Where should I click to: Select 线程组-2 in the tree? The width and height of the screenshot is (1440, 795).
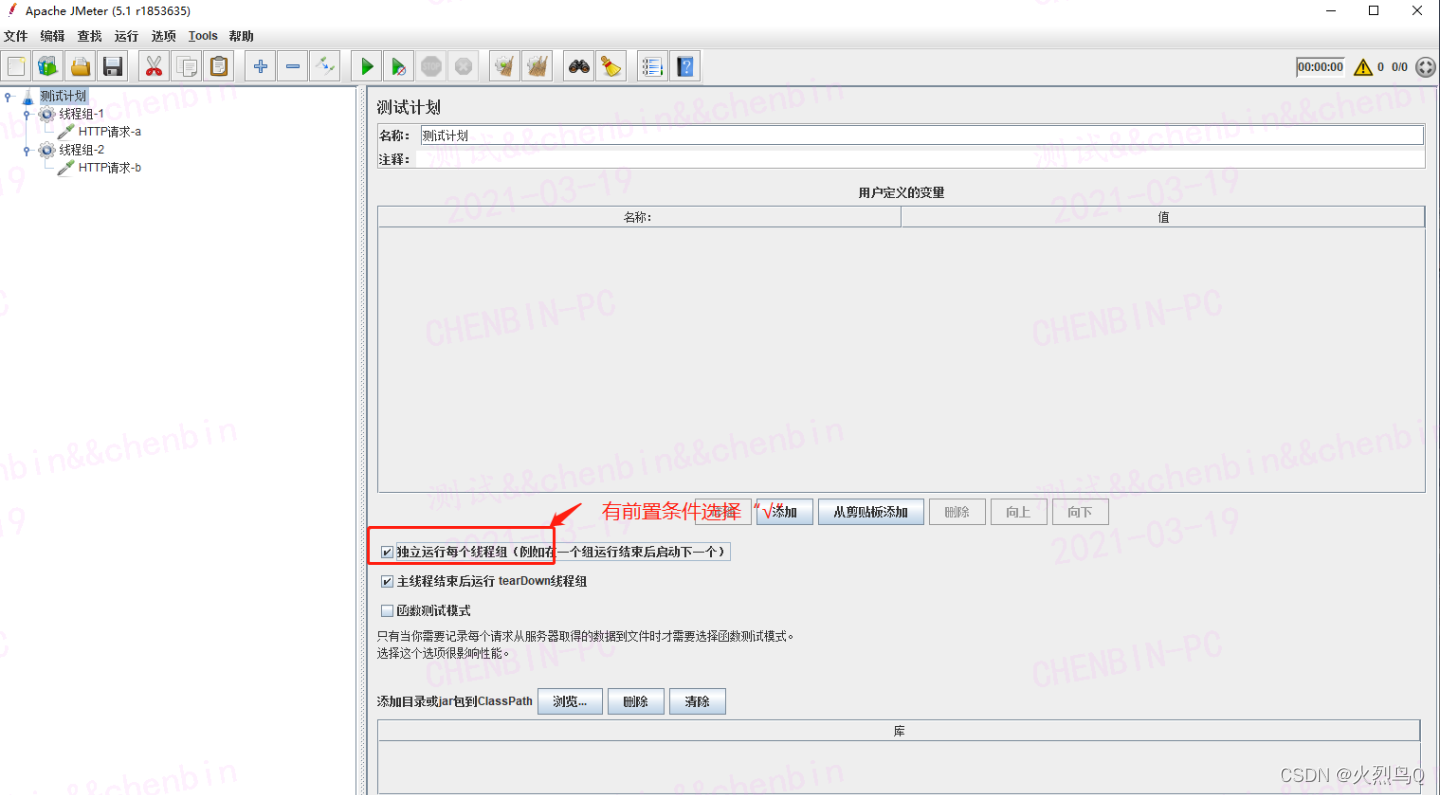pyautogui.click(x=81, y=150)
